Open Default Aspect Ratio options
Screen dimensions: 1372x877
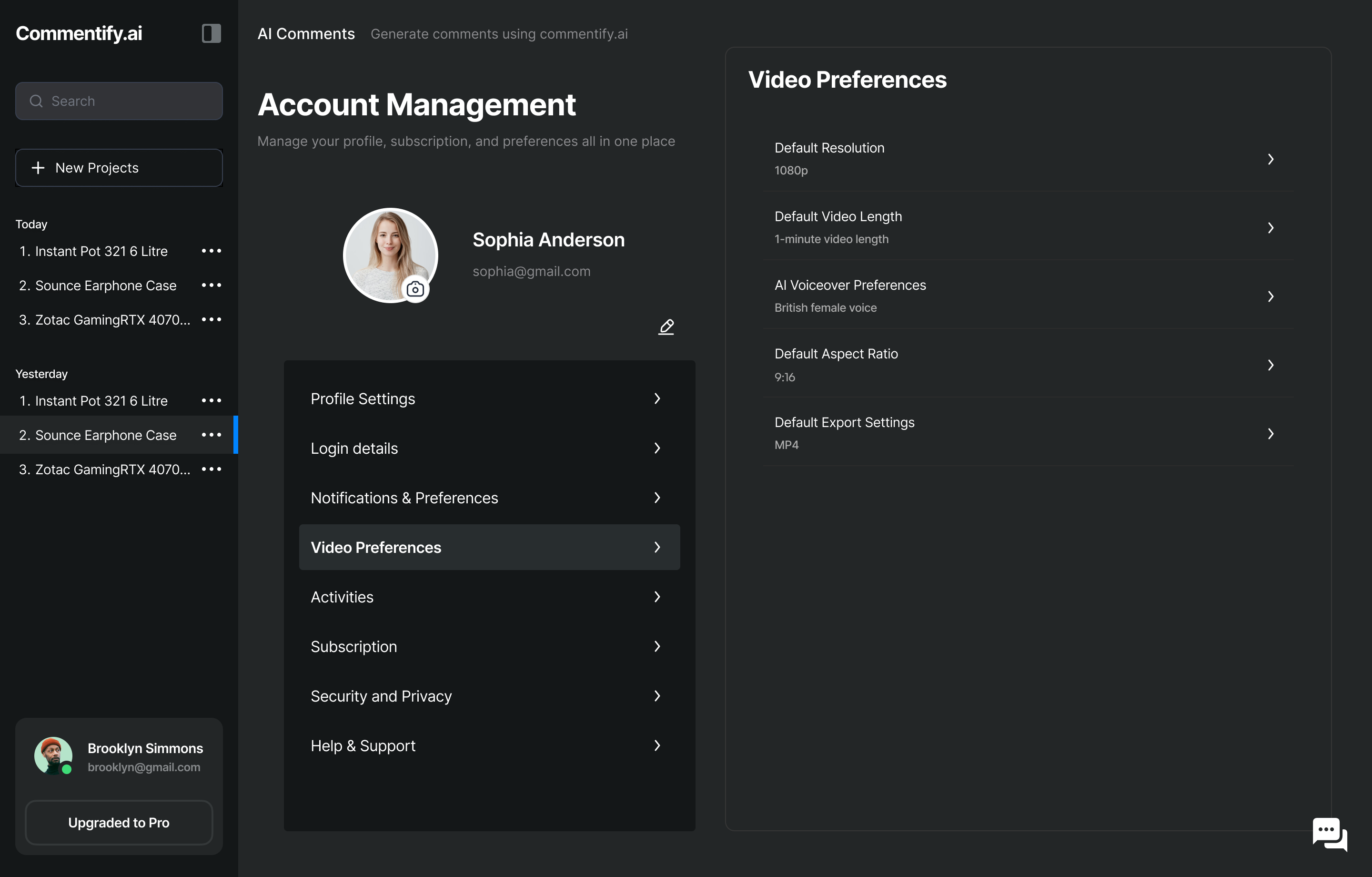[1271, 365]
